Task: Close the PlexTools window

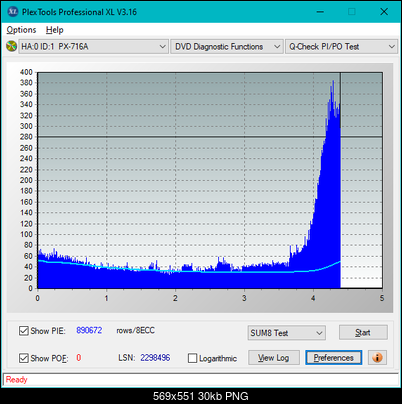Action: pos(384,12)
